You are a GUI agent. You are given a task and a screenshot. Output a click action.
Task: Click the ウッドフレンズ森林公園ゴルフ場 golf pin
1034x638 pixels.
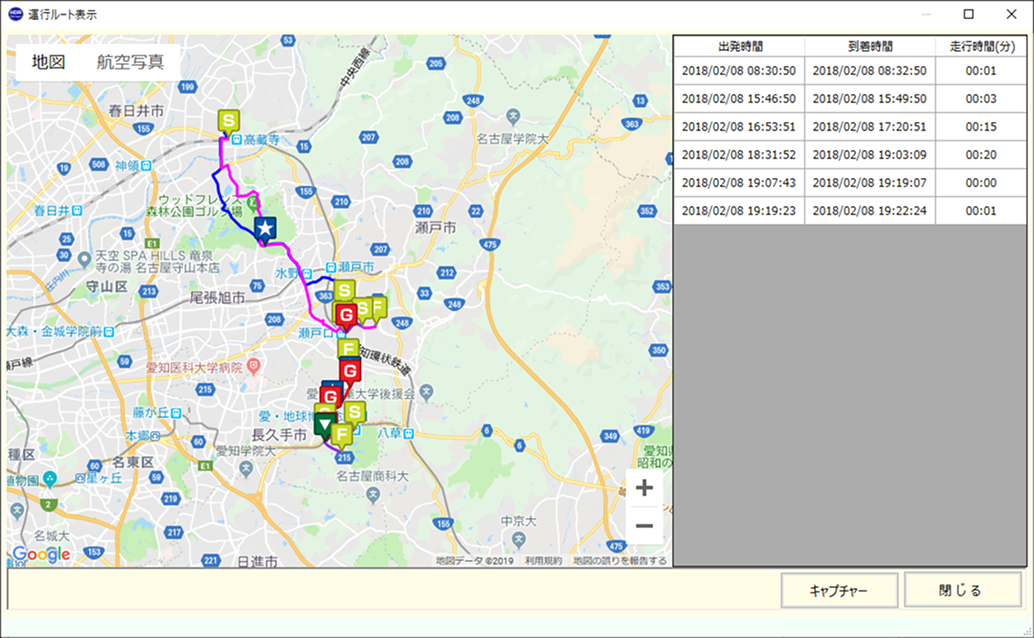coord(253,201)
